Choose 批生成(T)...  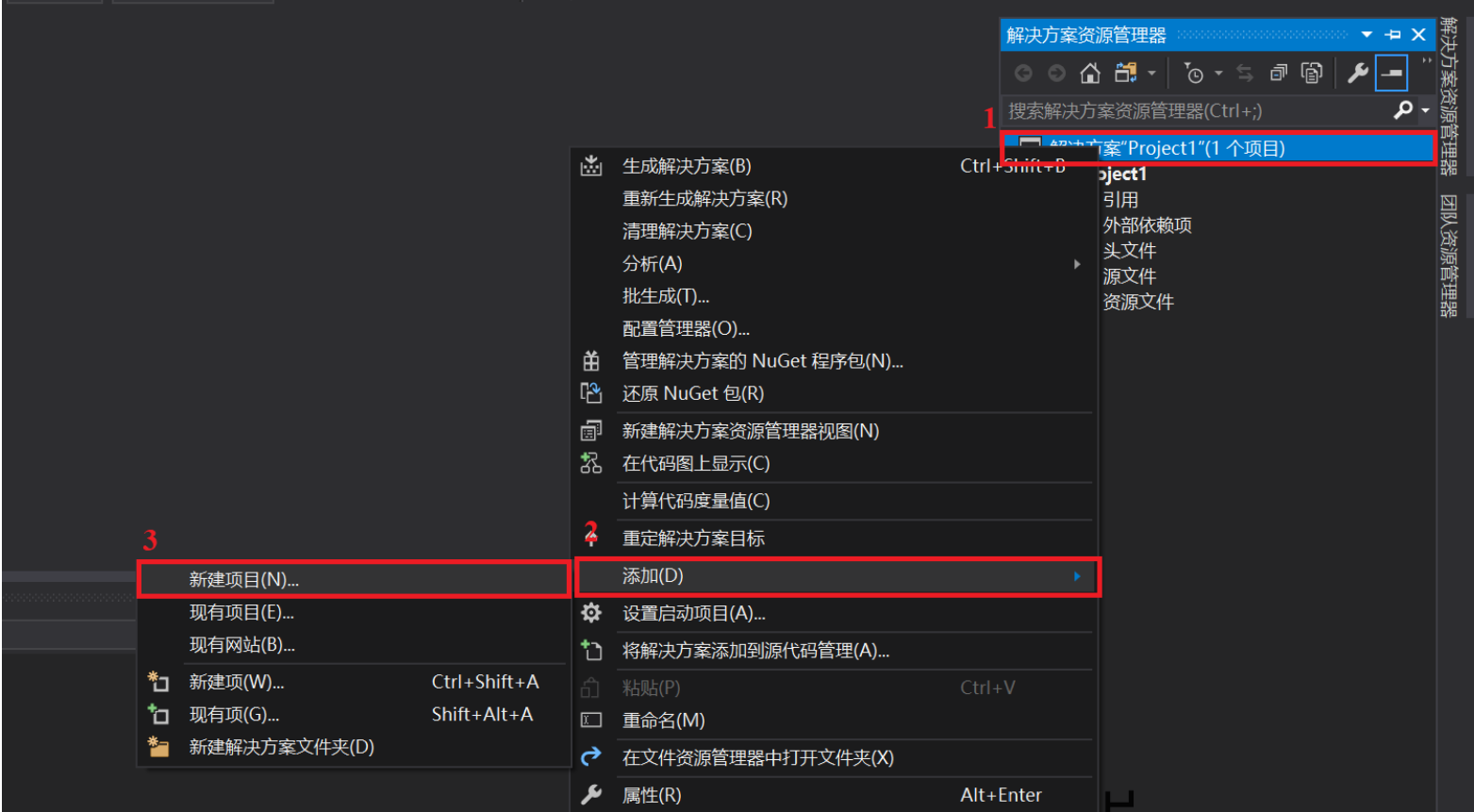835,296
